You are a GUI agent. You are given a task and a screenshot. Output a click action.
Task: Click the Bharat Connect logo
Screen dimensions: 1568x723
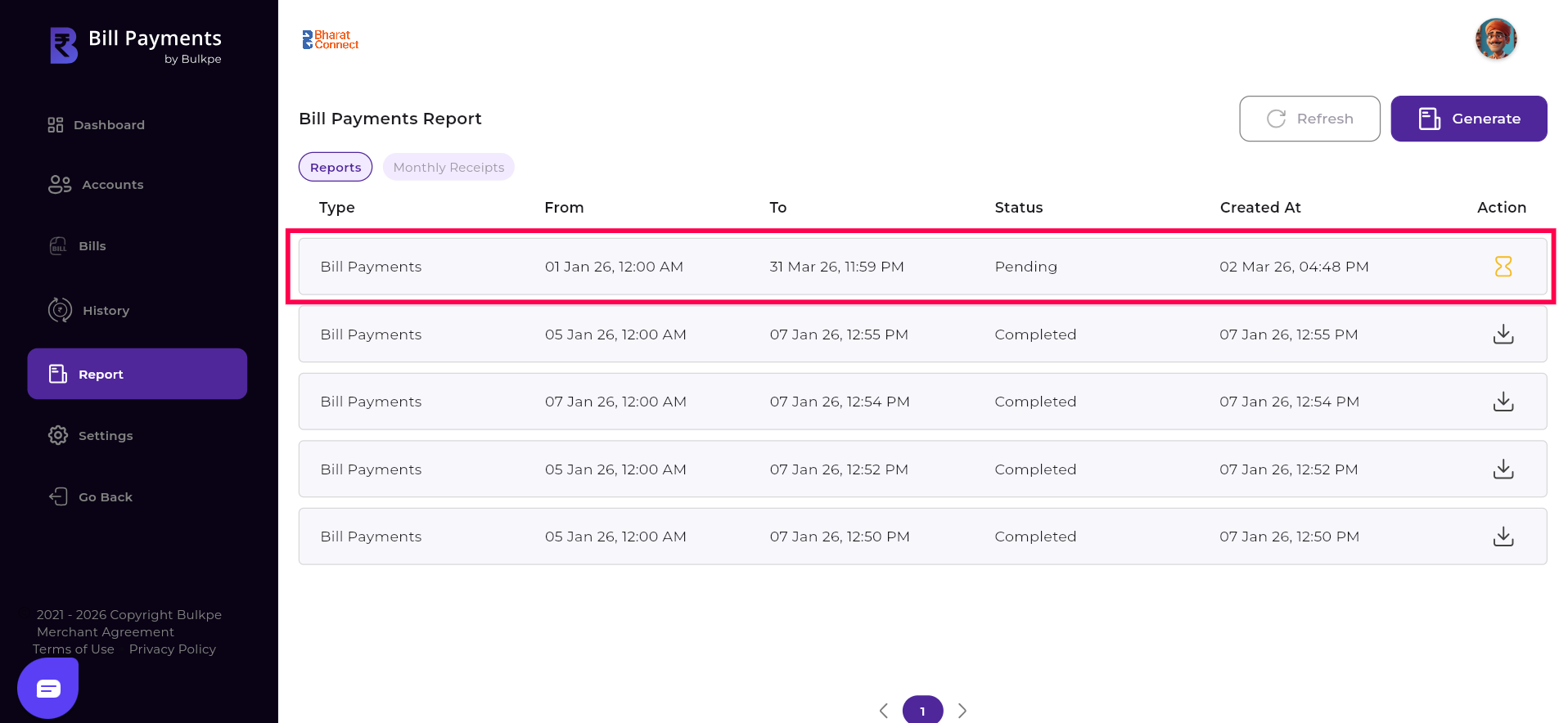pos(331,40)
